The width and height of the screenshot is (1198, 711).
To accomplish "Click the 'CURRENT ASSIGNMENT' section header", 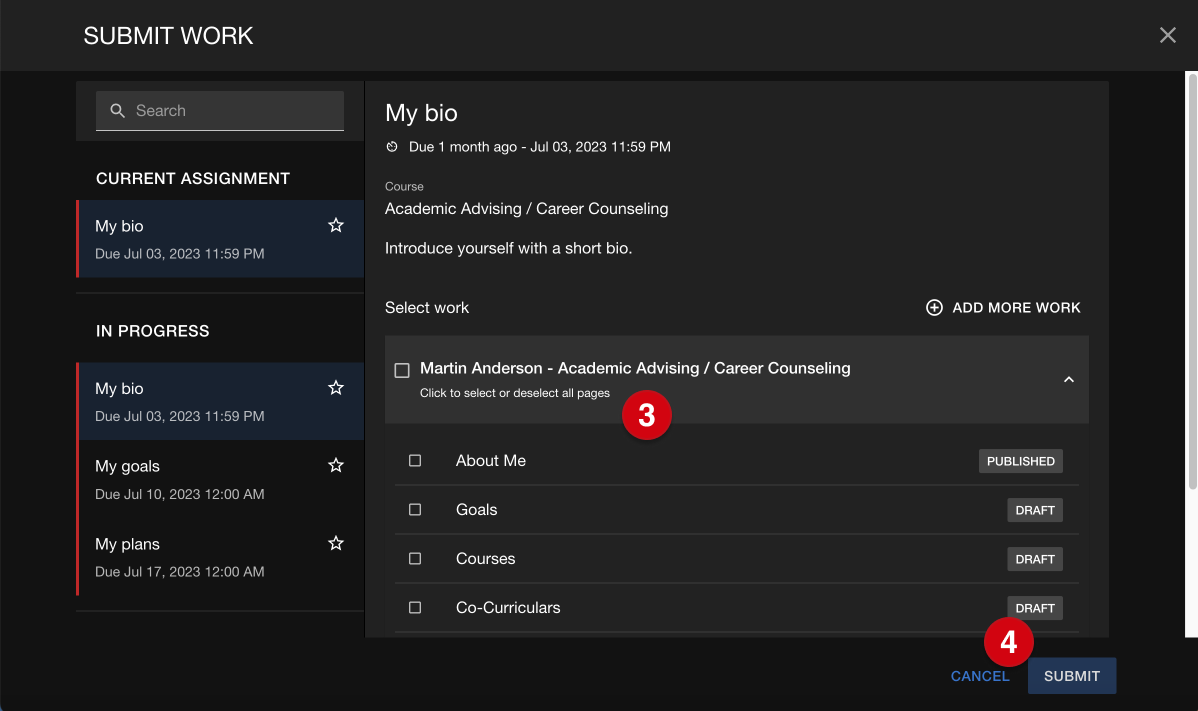I will coord(193,179).
